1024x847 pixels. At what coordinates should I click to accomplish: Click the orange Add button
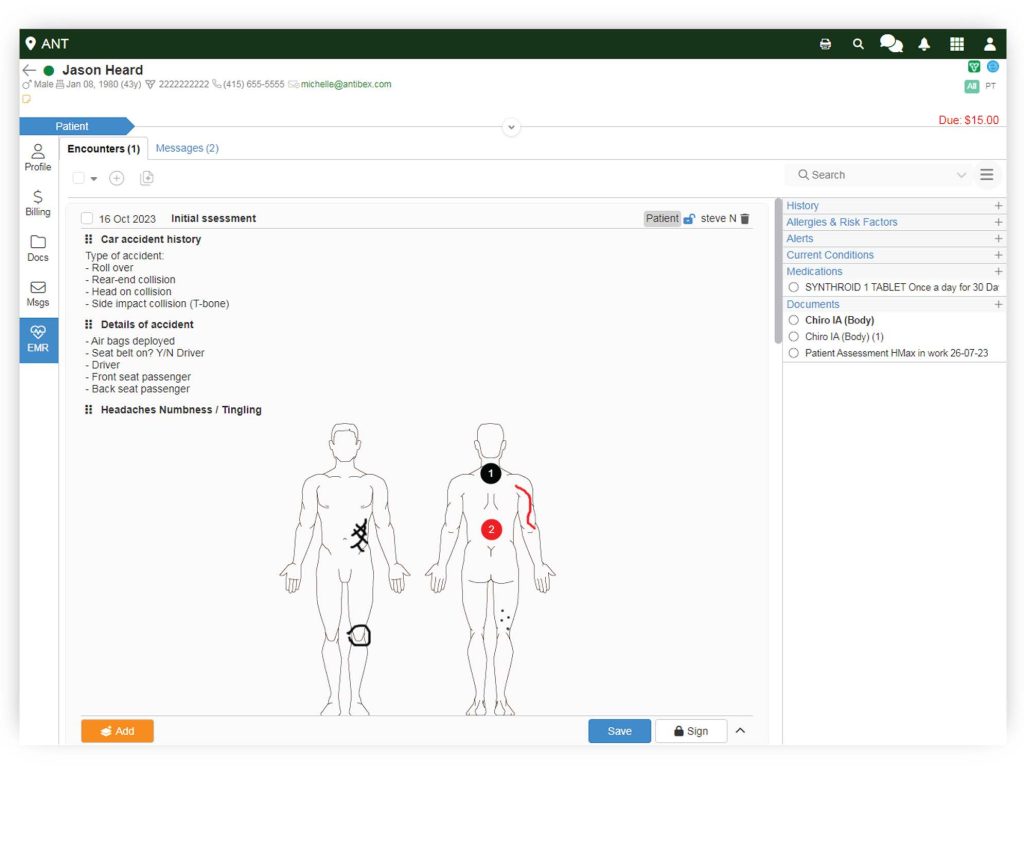click(x=117, y=731)
